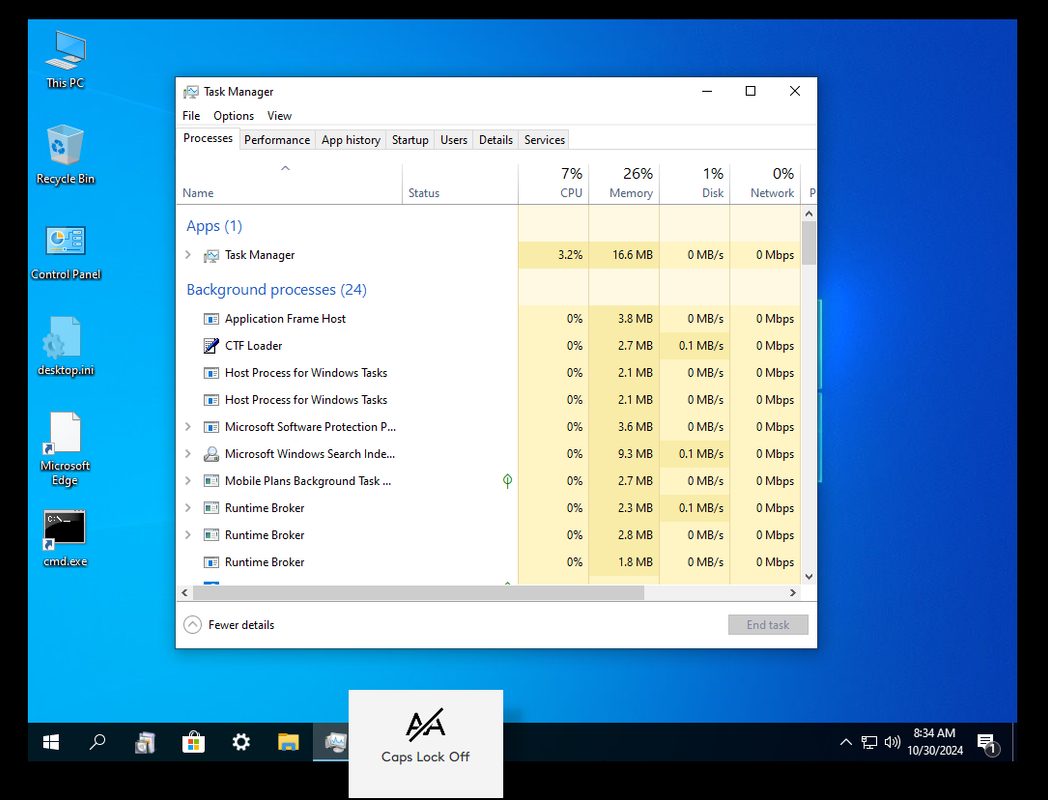Click the Task Manager title bar icon
The height and width of the screenshot is (800, 1048).
tap(191, 92)
